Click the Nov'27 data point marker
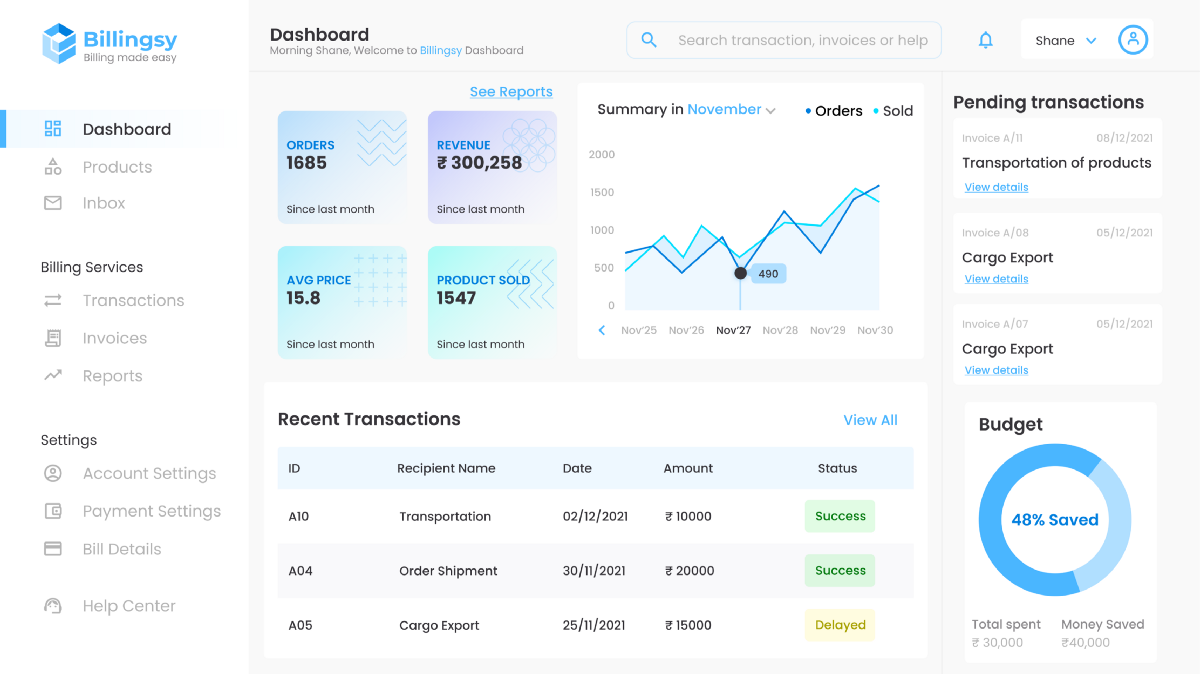1200x674 pixels. point(740,273)
